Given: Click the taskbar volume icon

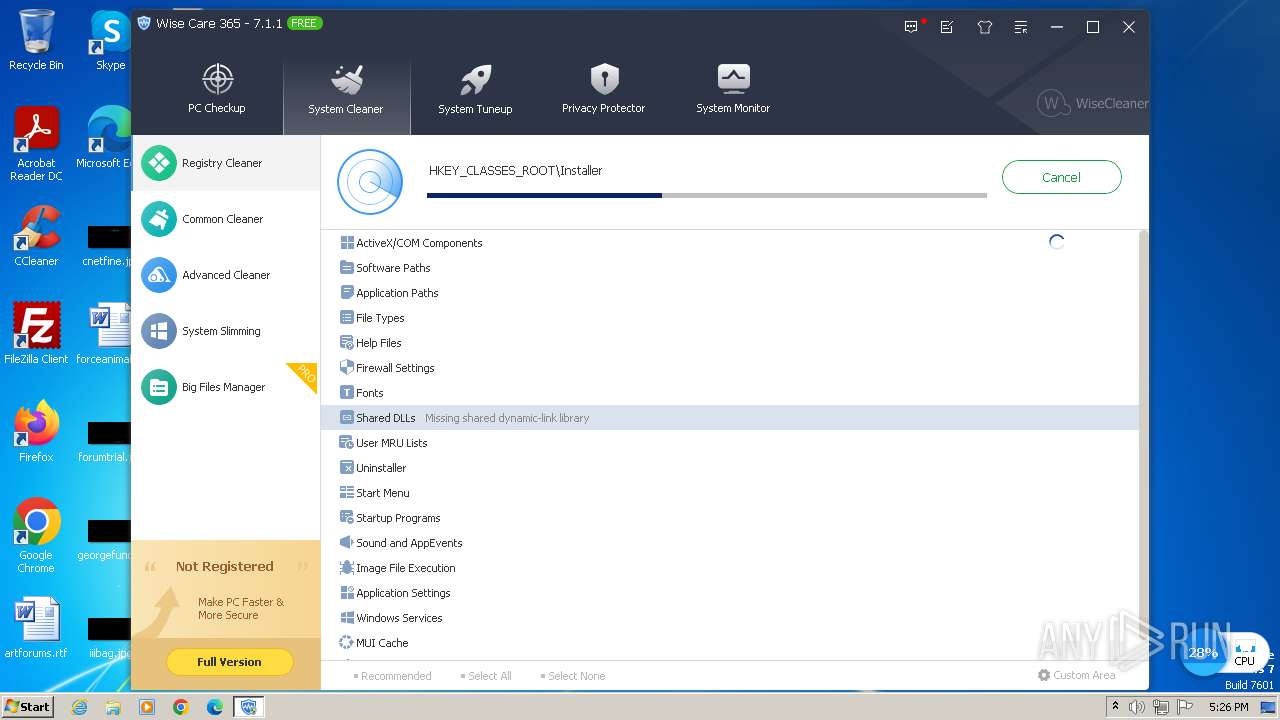Looking at the screenshot, I should tap(1137, 707).
